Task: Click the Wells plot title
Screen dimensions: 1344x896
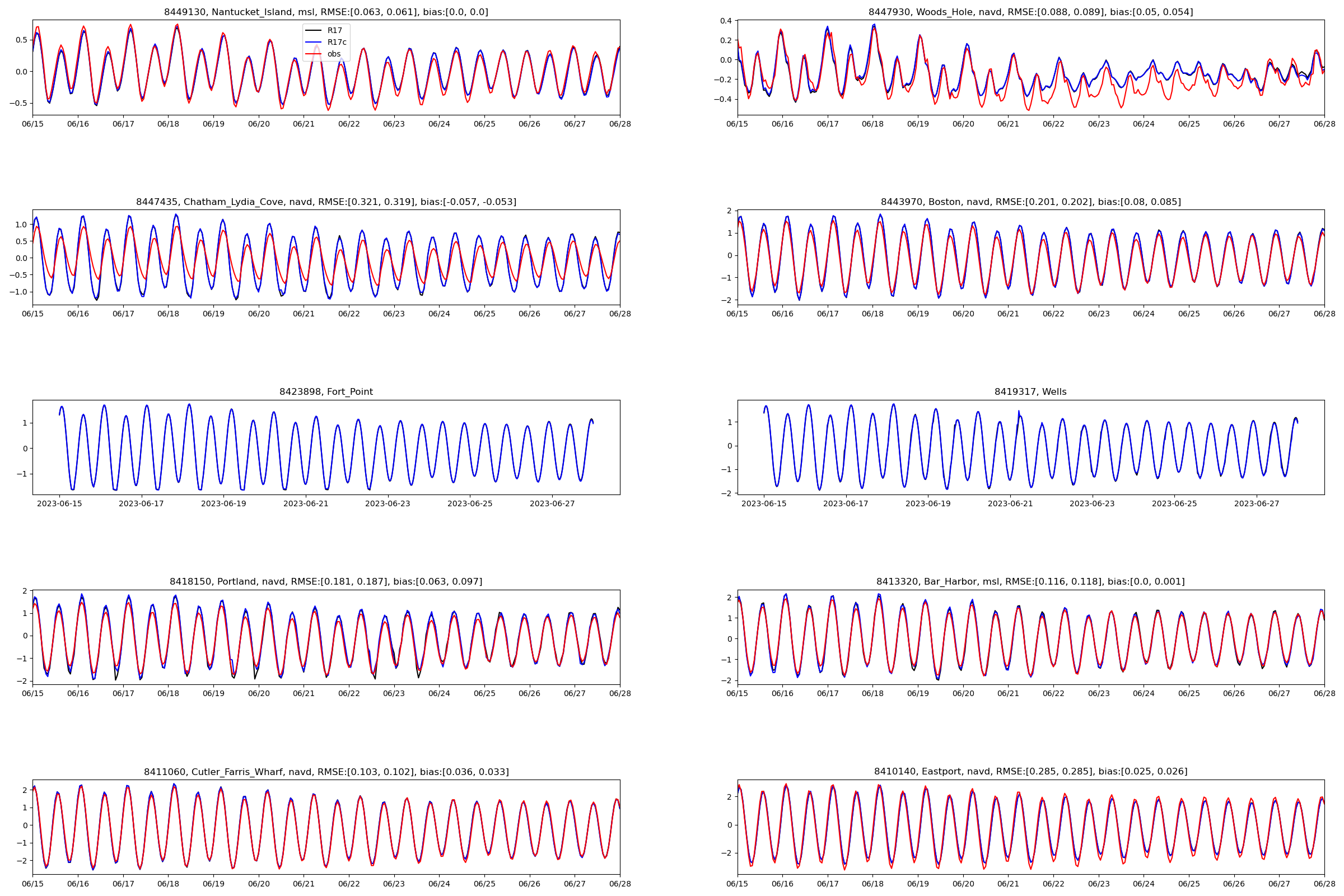Action: coord(1030,391)
